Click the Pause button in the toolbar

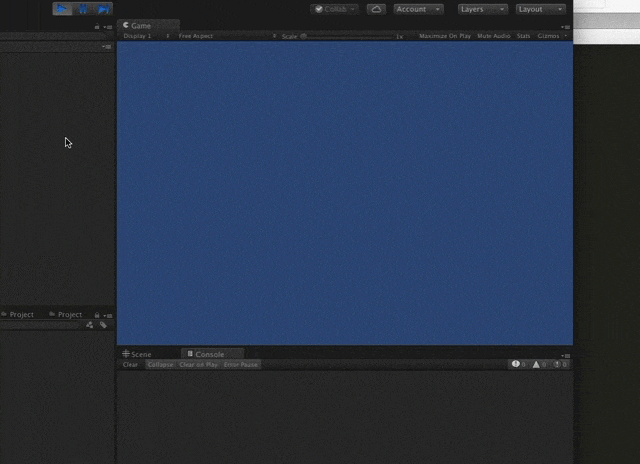click(x=83, y=9)
